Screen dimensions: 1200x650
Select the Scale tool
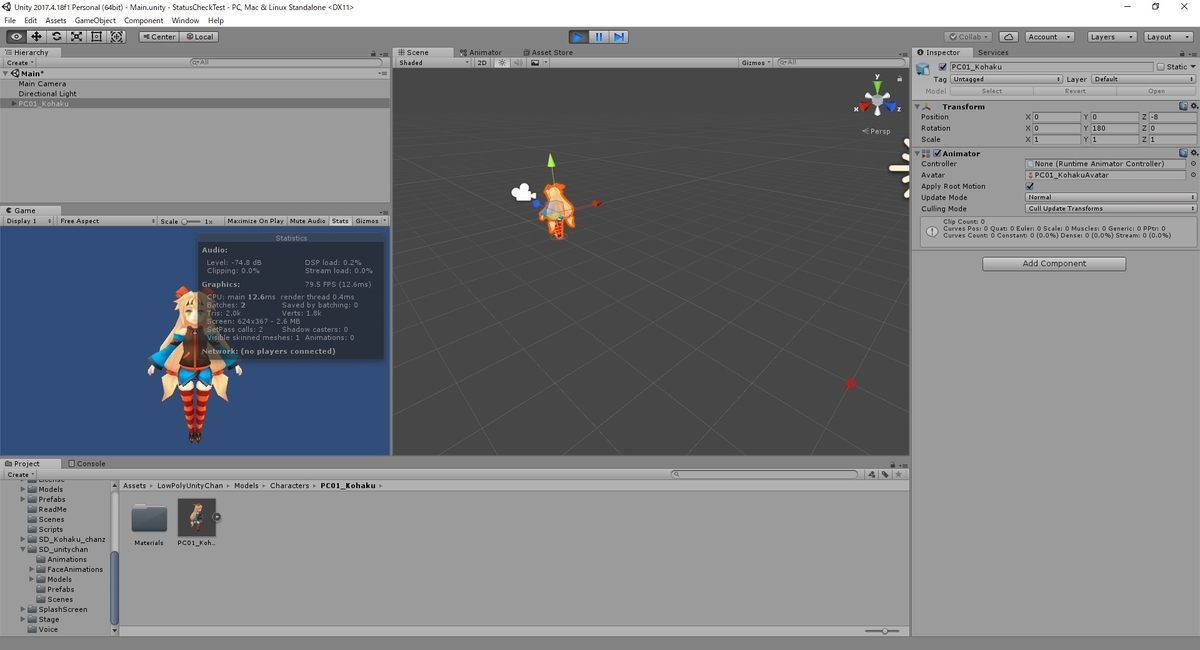click(76, 37)
